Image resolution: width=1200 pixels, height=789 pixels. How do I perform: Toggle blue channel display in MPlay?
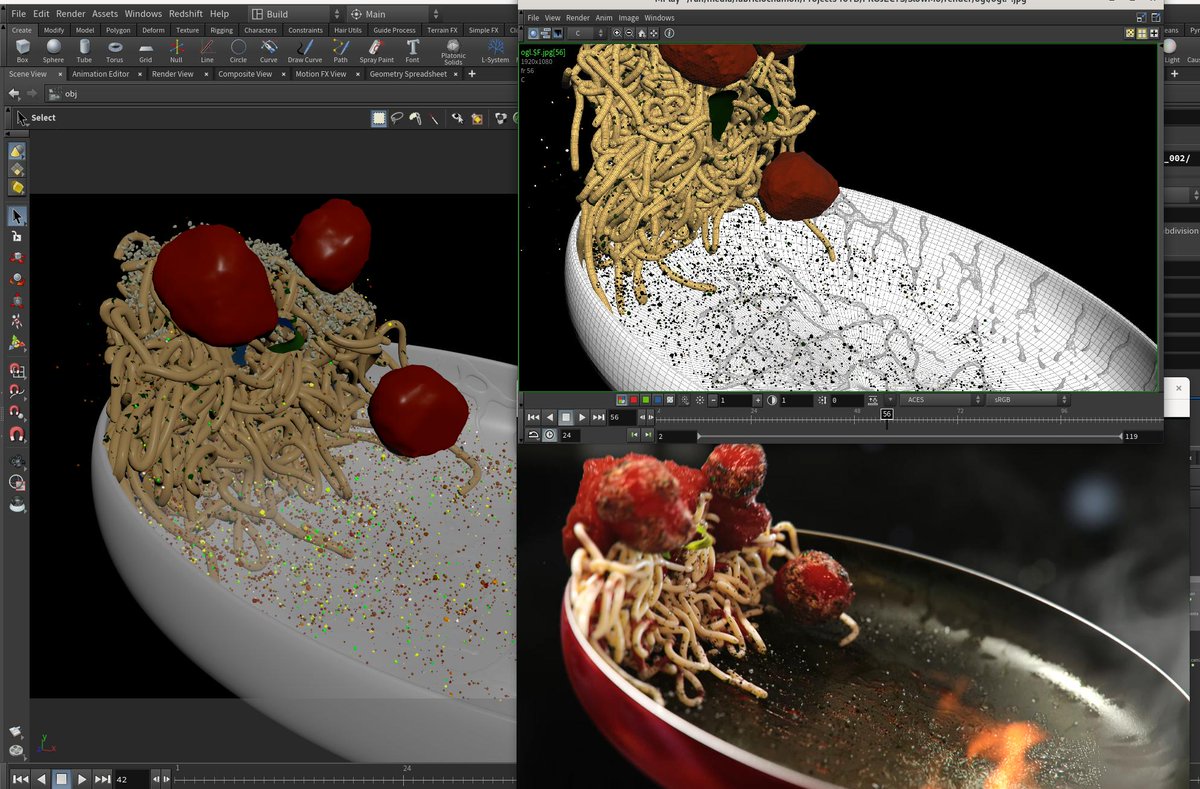click(658, 400)
